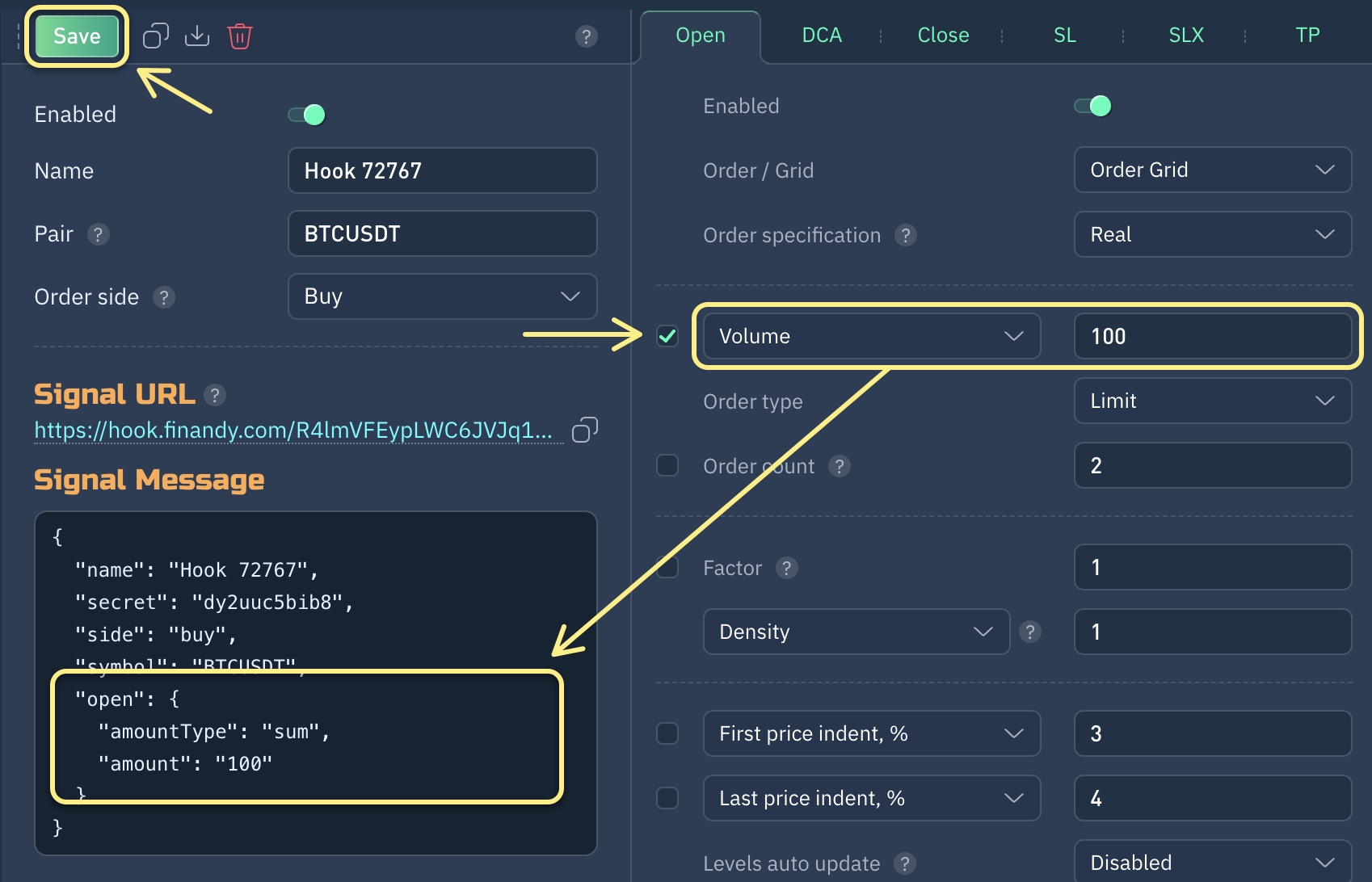Check the First price indent checkbox
The height and width of the screenshot is (882, 1372).
point(667,733)
